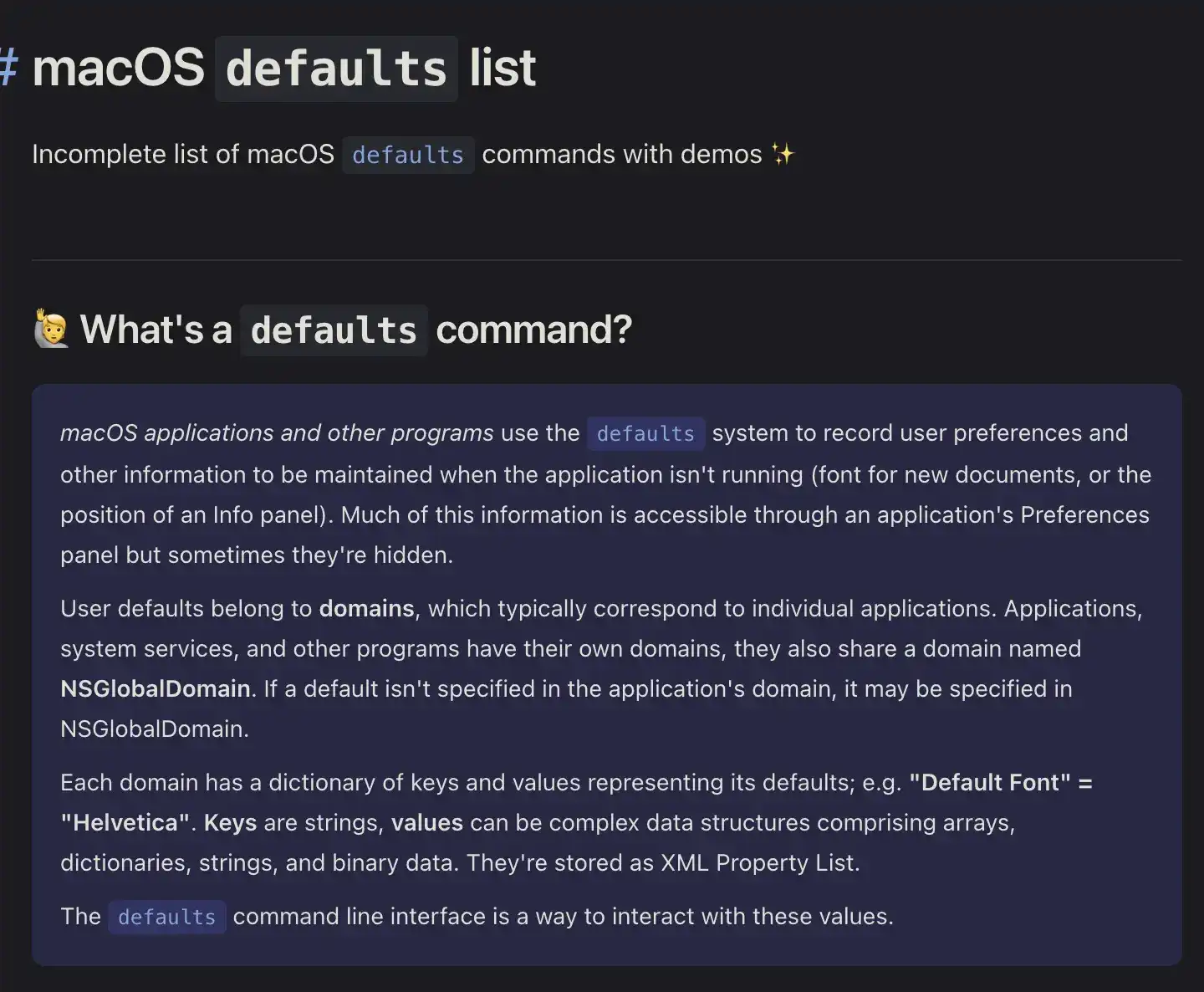Click the horizontal divider under the subtitle

pyautogui.click(x=606, y=260)
